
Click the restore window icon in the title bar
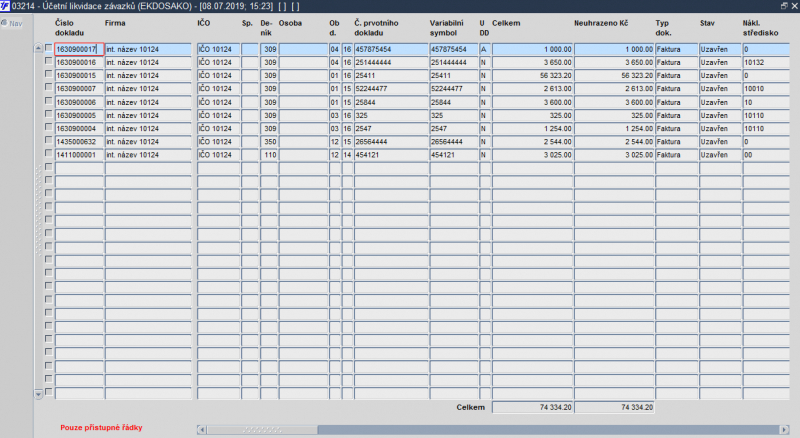click(x=784, y=6)
